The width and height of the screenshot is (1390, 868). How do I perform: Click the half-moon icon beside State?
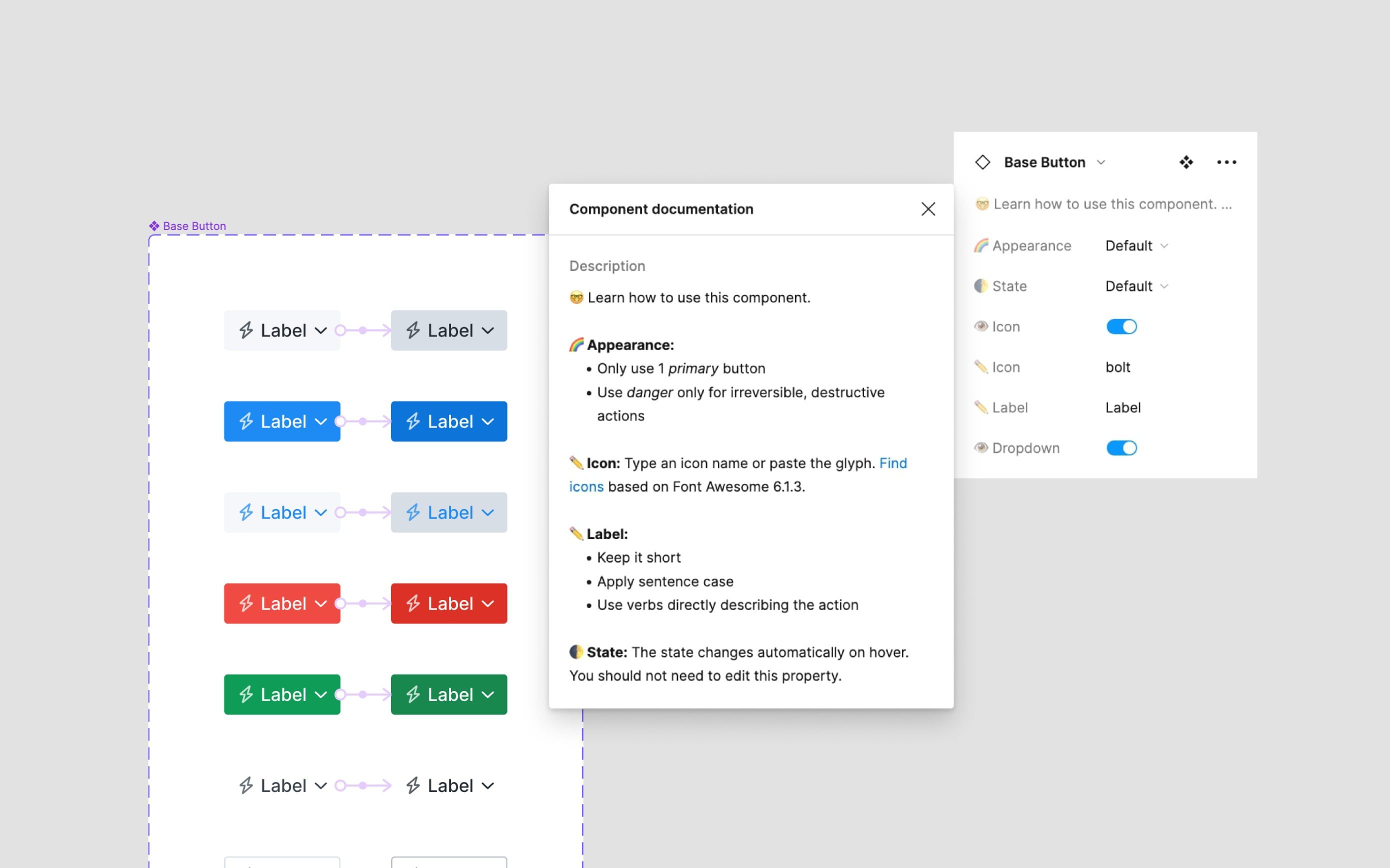[981, 285]
